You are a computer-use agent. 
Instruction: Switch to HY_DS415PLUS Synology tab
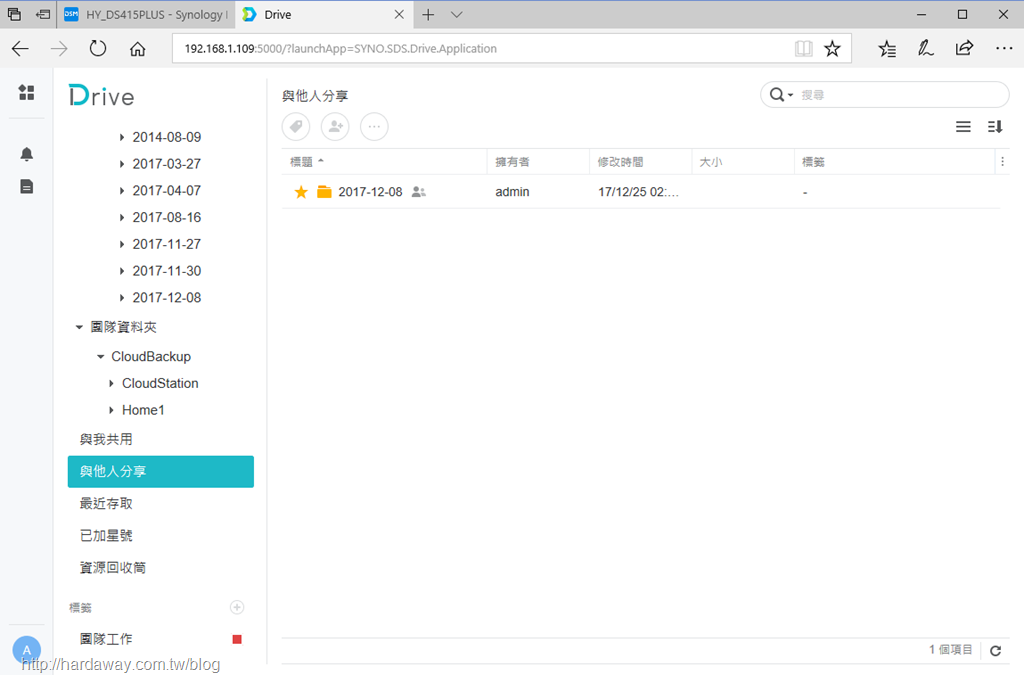click(146, 14)
